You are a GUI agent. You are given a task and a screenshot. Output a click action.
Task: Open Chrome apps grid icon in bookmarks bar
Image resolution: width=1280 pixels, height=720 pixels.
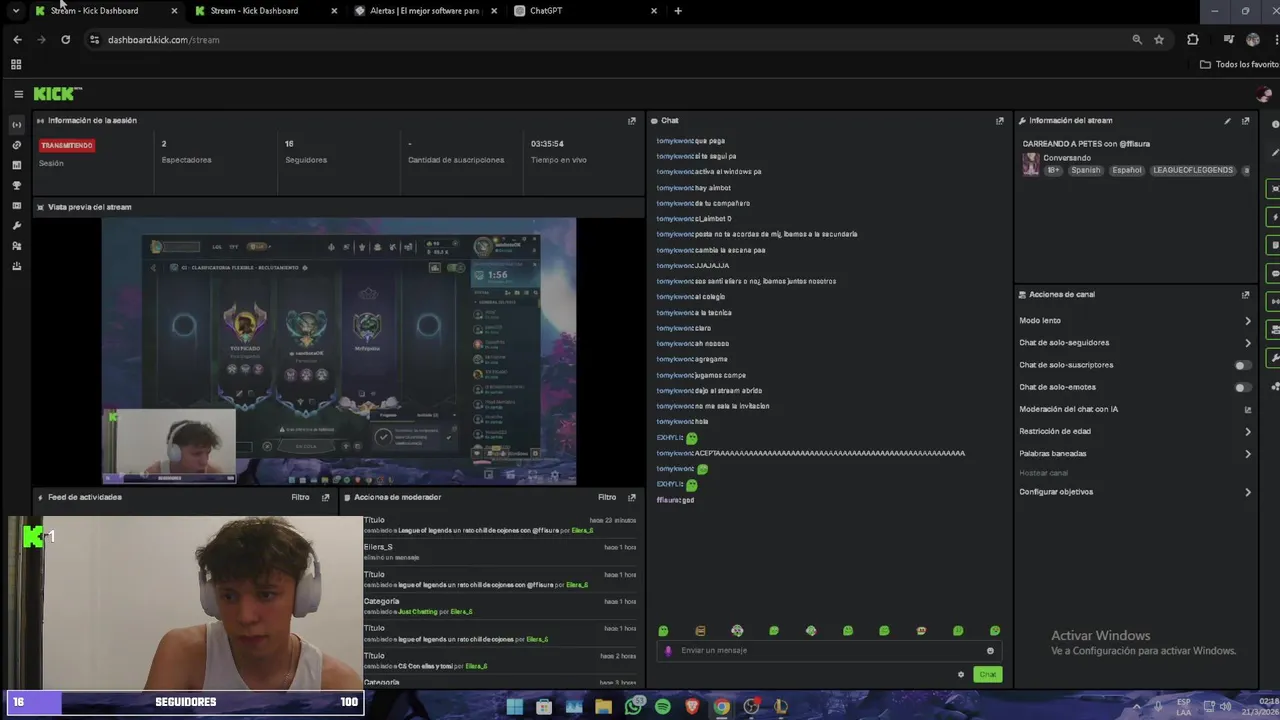click(16, 64)
